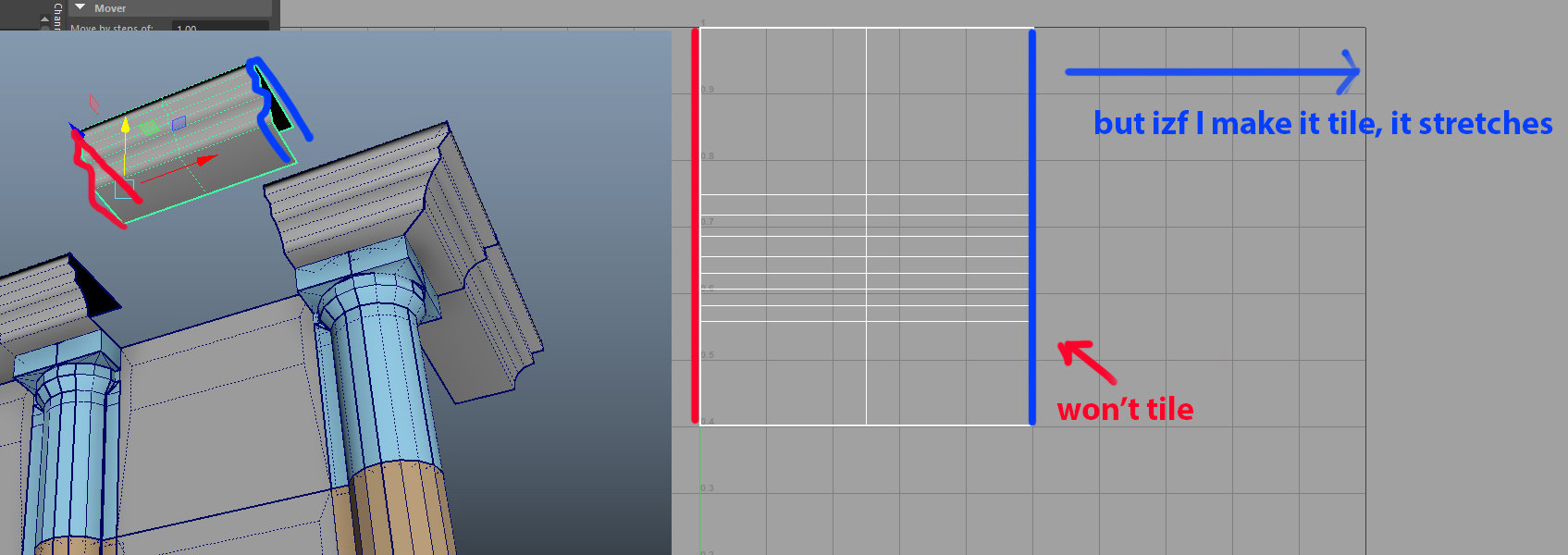Click the 0.5 grid label in UV editor
The height and width of the screenshot is (555, 1568).
point(708,355)
